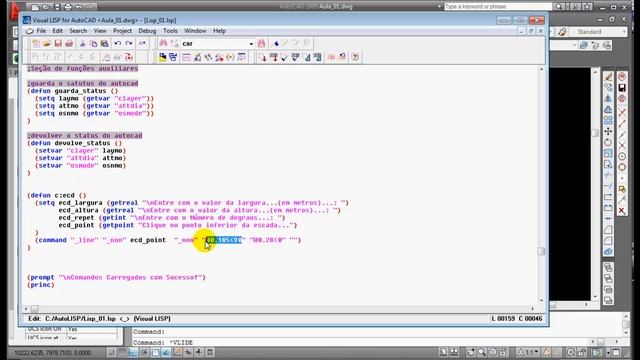Click the Toggle Bookmark icon

[276, 43]
